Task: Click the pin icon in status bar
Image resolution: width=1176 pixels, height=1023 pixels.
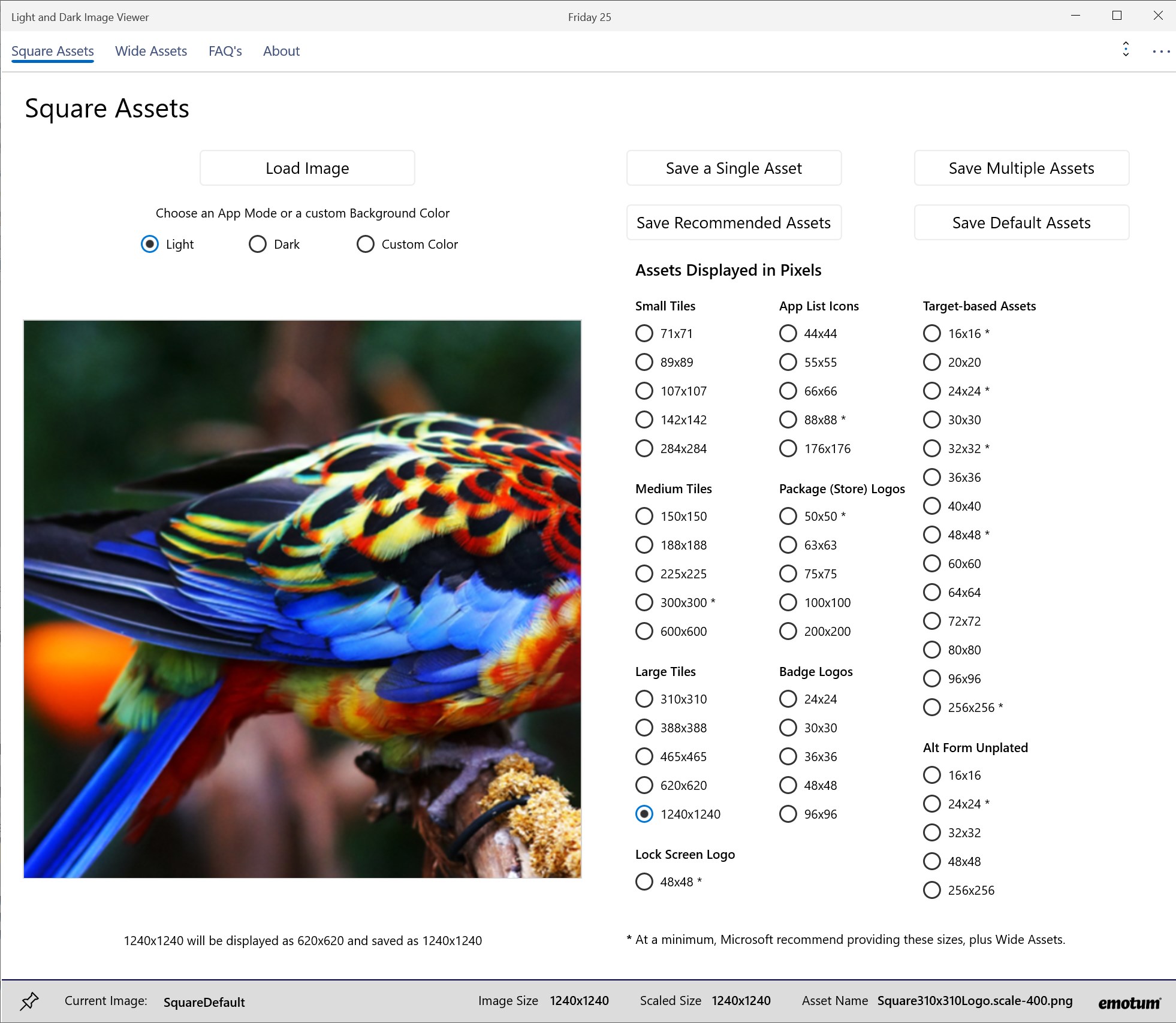Action: point(29,1001)
